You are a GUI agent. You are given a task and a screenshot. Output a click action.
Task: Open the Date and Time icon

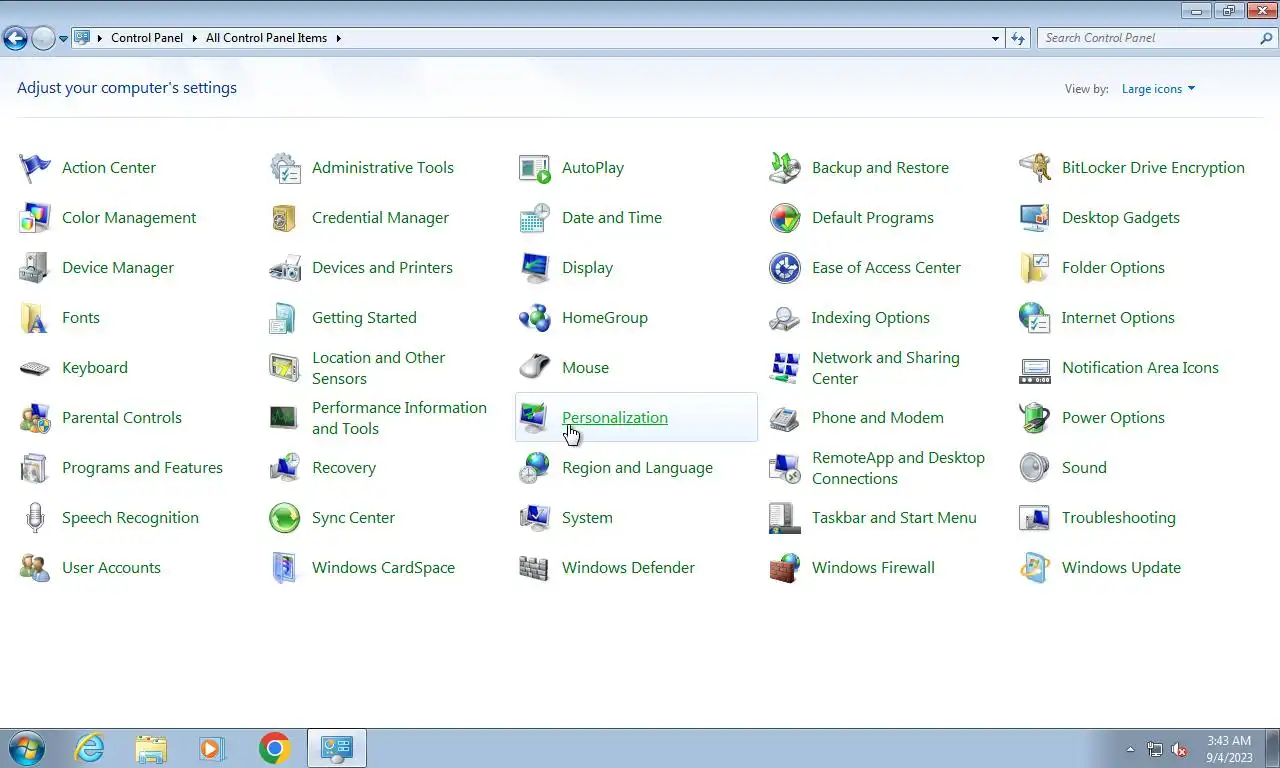point(535,218)
